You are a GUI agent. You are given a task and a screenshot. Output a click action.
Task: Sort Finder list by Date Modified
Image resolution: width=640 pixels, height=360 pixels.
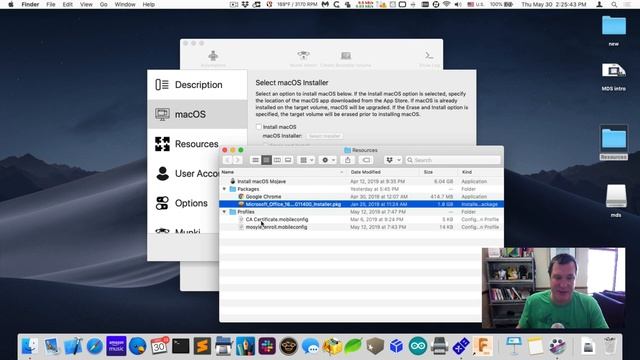(383, 172)
